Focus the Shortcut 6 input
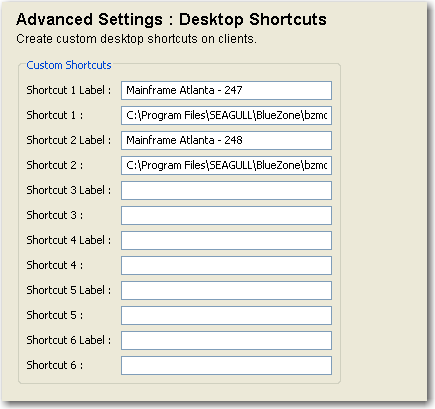This screenshot has height=409, width=435. pyautogui.click(x=226, y=365)
